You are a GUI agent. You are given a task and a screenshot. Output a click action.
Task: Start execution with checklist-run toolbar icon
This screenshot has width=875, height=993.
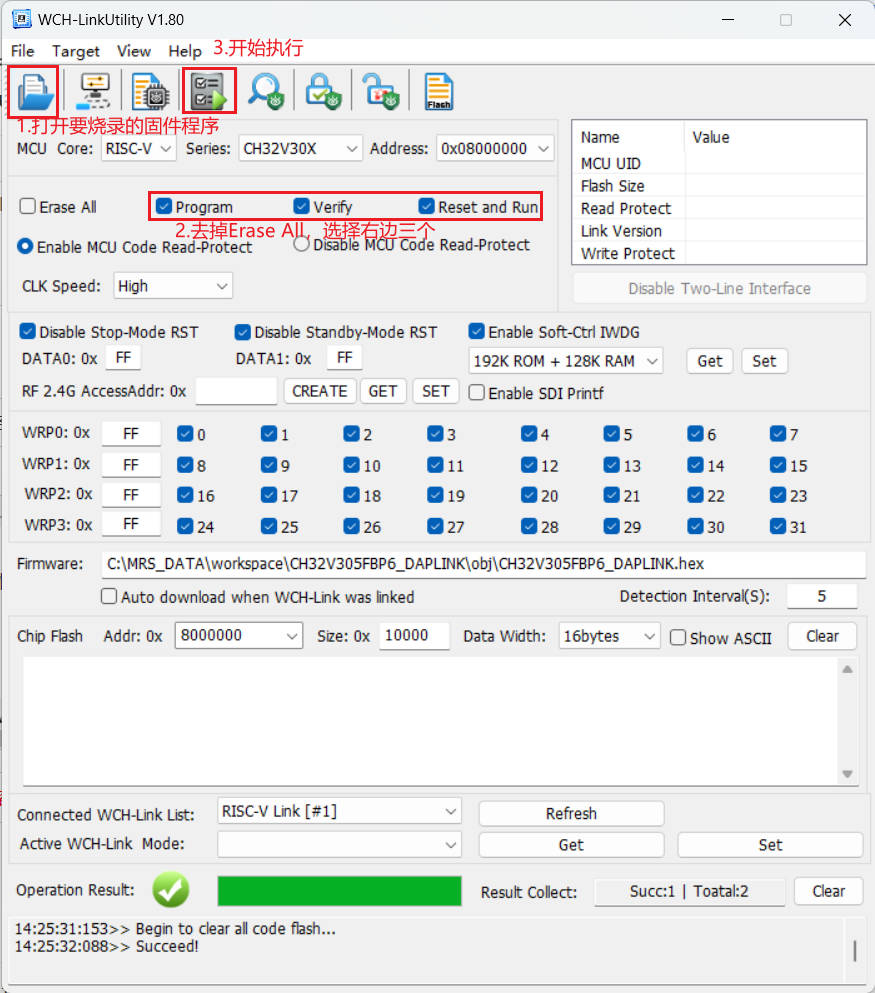point(209,91)
